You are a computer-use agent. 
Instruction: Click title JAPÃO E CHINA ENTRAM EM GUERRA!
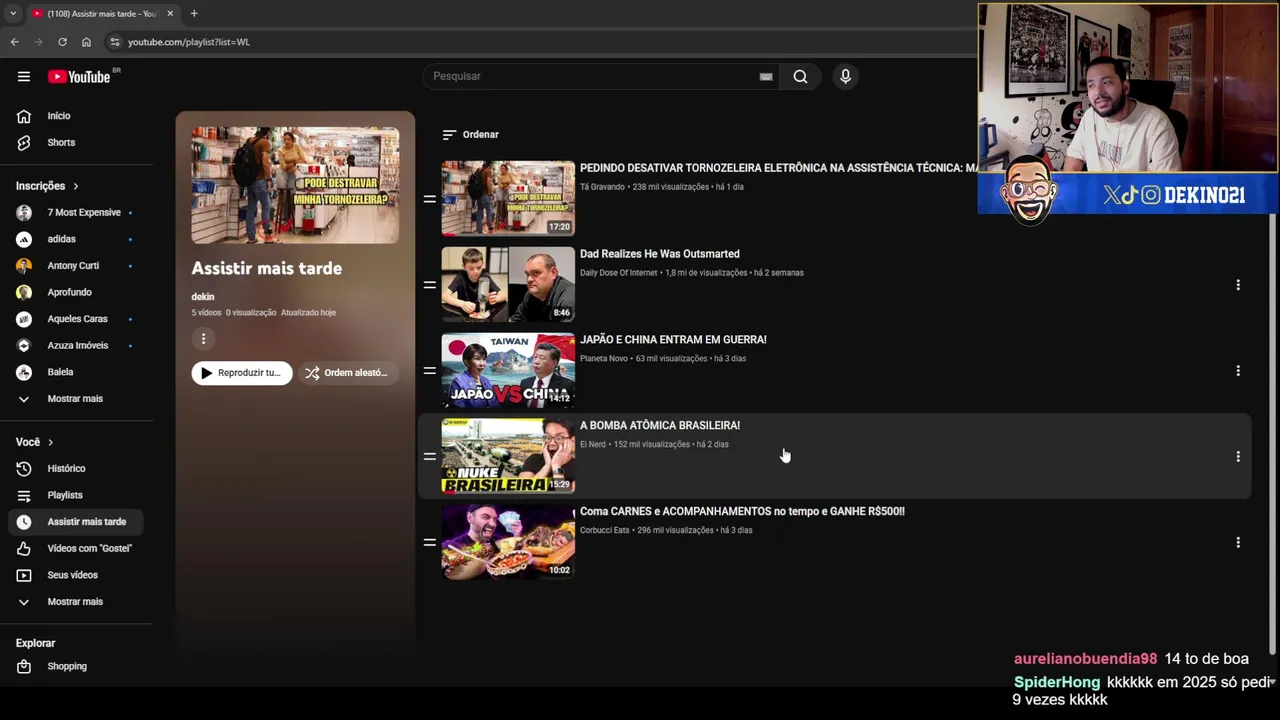(673, 340)
